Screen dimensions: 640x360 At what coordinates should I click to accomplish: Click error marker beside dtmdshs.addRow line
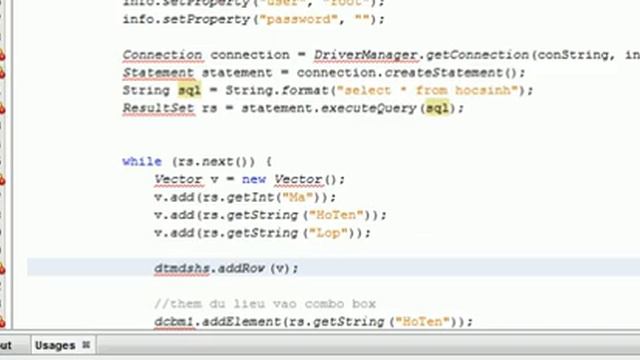click(x=2, y=269)
